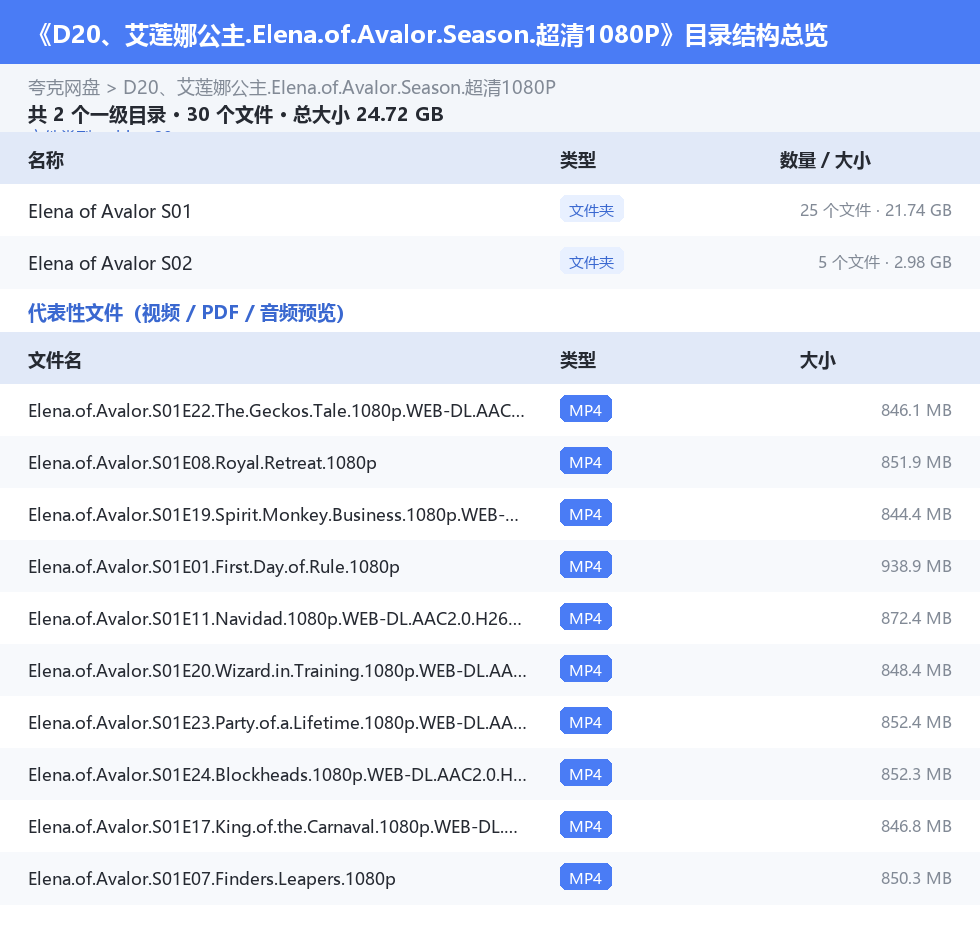Viewport: 980px width, 936px height.
Task: Click the page title '目录结构总览' header text
Action: coord(756,35)
